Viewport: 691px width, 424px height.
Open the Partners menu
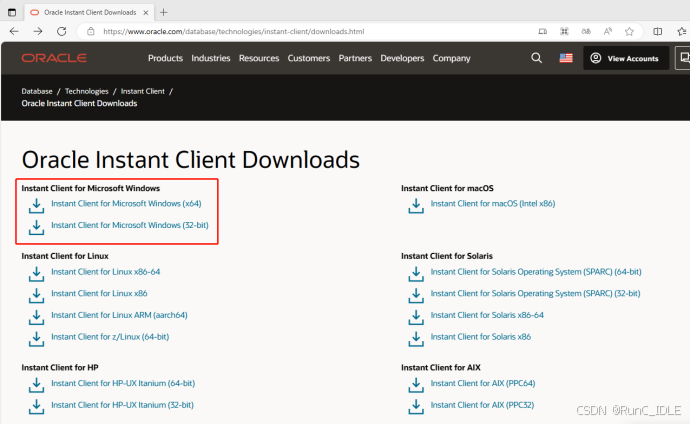click(355, 58)
